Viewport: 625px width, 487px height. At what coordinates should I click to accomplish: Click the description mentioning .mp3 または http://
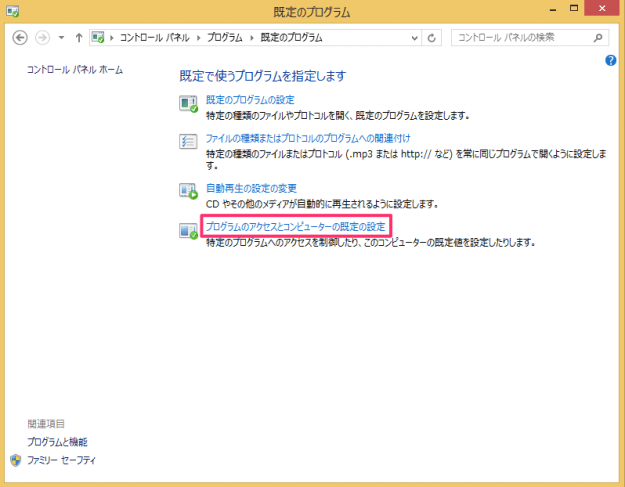pos(406,159)
